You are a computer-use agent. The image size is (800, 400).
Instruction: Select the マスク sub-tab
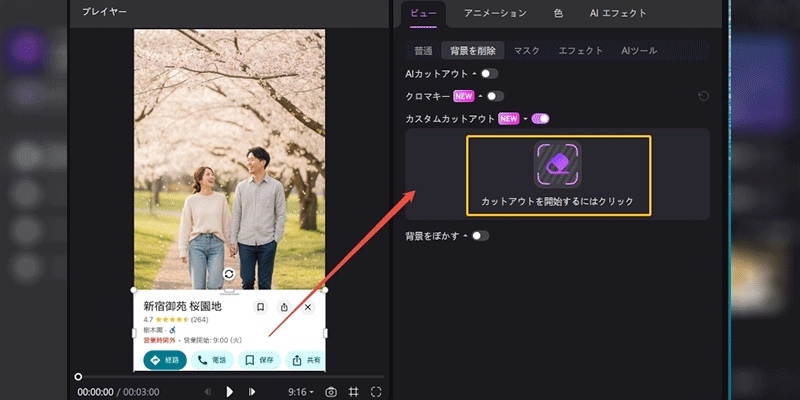point(527,51)
